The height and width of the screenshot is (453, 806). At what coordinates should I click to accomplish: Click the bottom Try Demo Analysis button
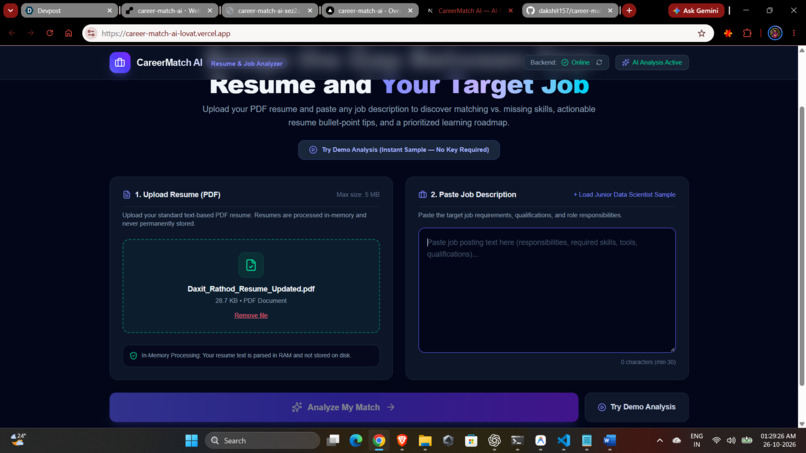(x=636, y=407)
